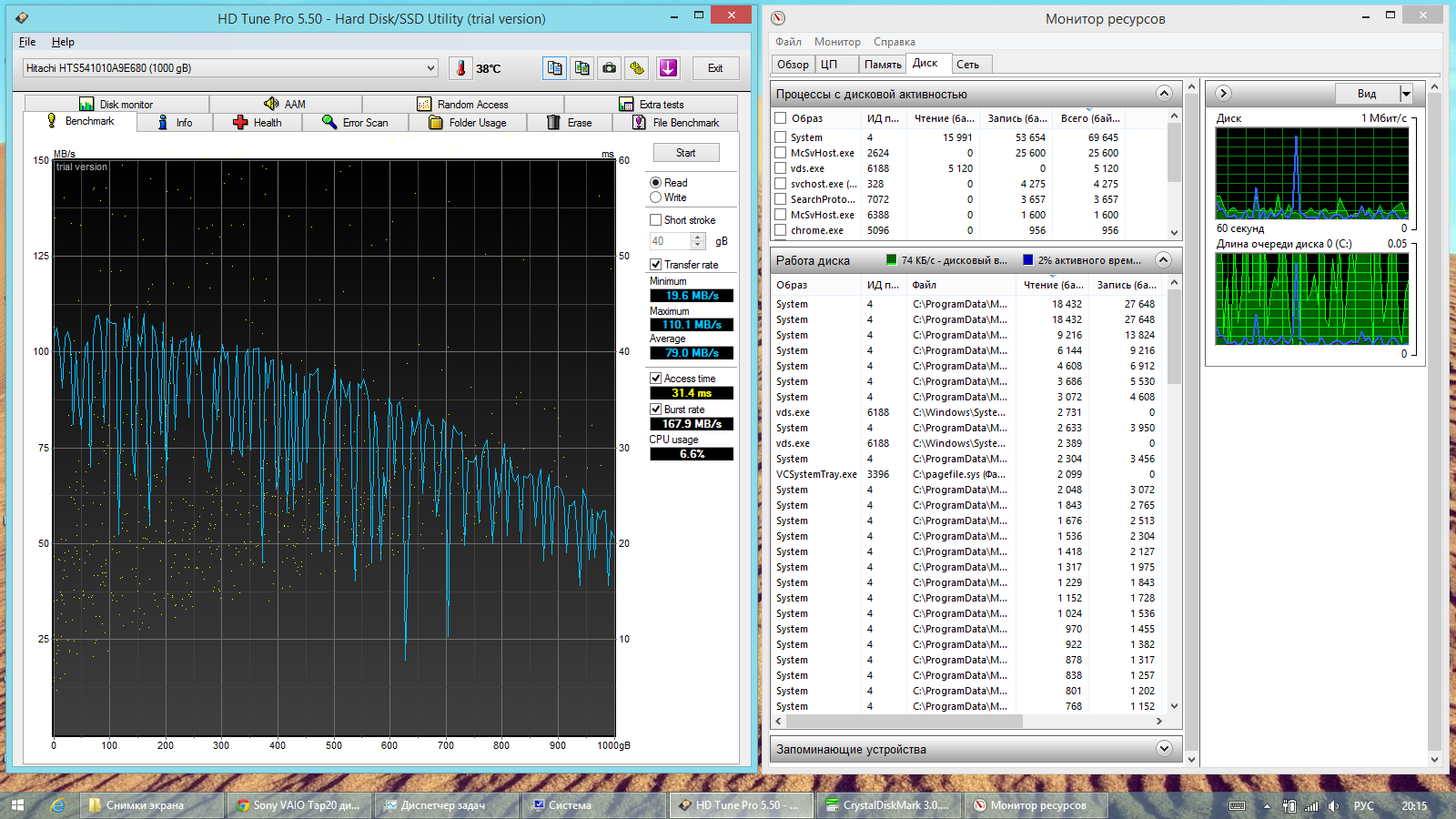The width and height of the screenshot is (1456, 819).
Task: Click the Exit button
Action: click(715, 68)
